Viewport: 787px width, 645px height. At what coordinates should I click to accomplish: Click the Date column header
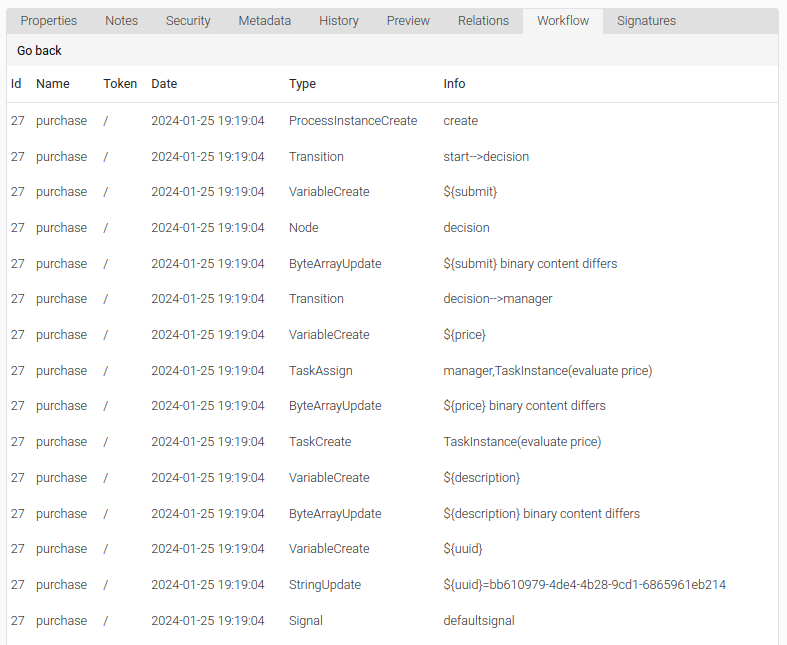pyautogui.click(x=164, y=84)
